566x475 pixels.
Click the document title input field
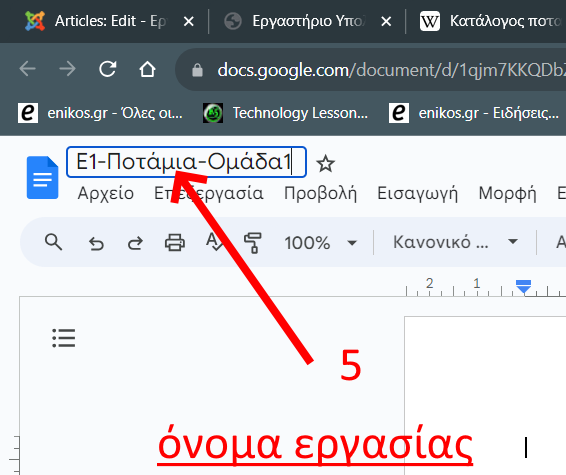[186, 162]
